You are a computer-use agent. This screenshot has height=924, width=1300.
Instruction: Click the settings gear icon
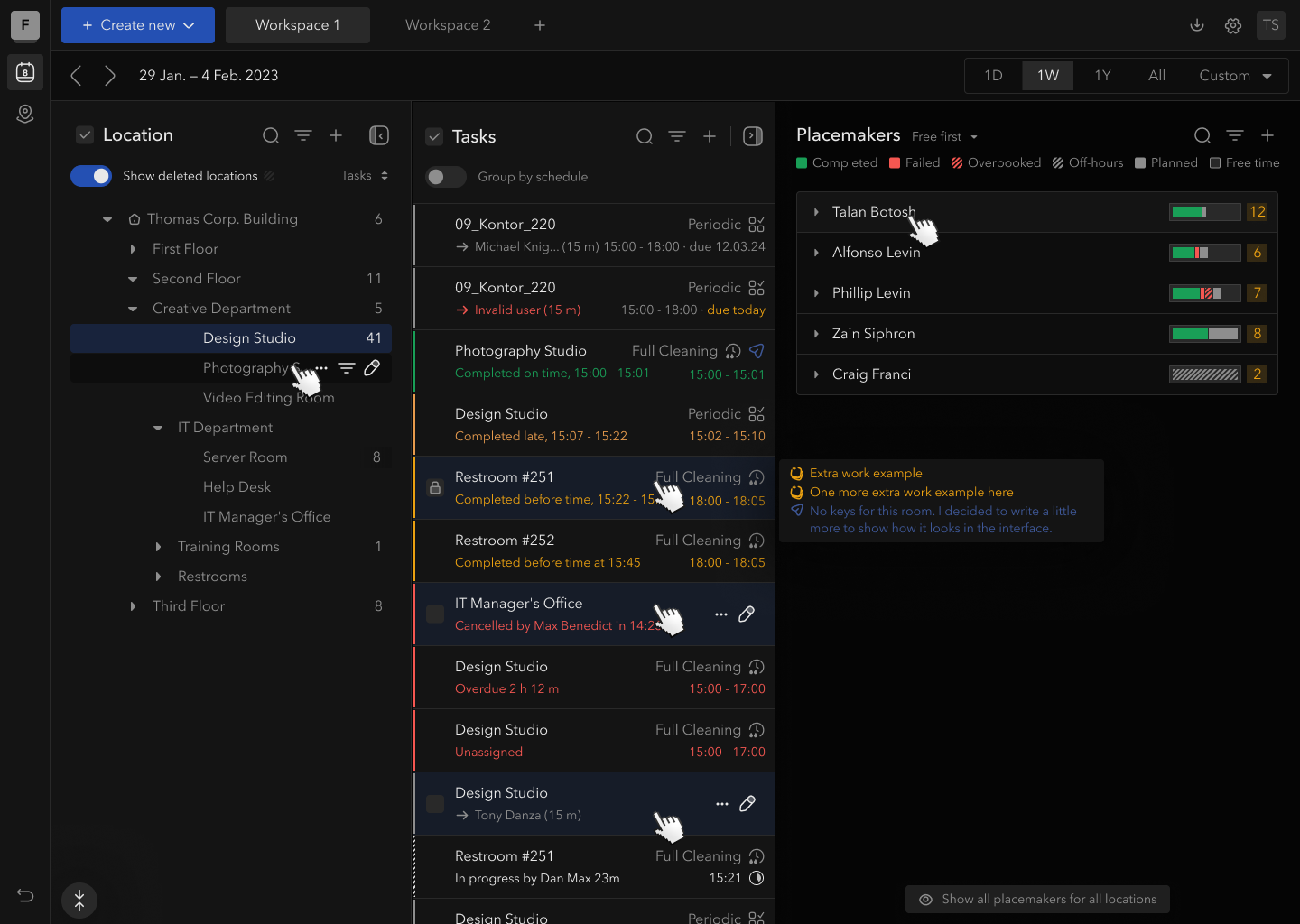[x=1233, y=25]
